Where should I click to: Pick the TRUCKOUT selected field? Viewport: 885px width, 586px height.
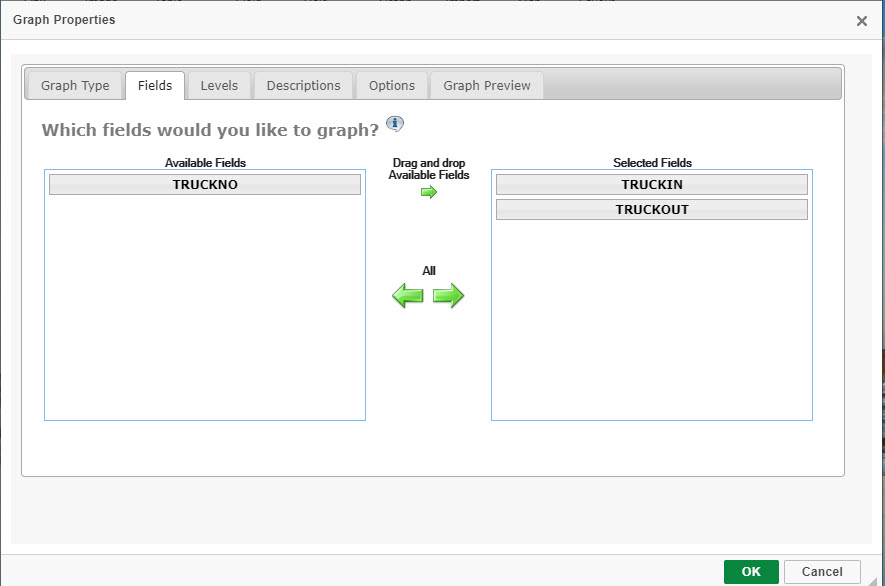point(652,210)
